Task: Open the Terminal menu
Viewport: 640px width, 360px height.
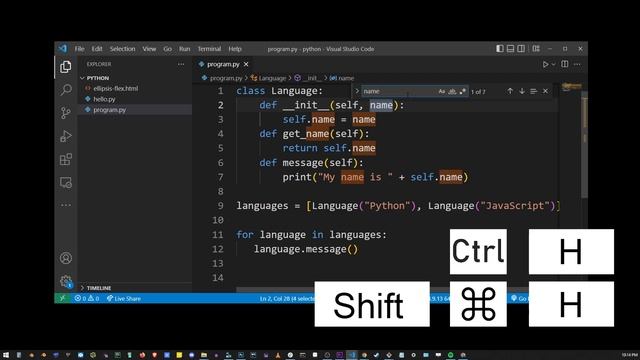Action: [209, 49]
